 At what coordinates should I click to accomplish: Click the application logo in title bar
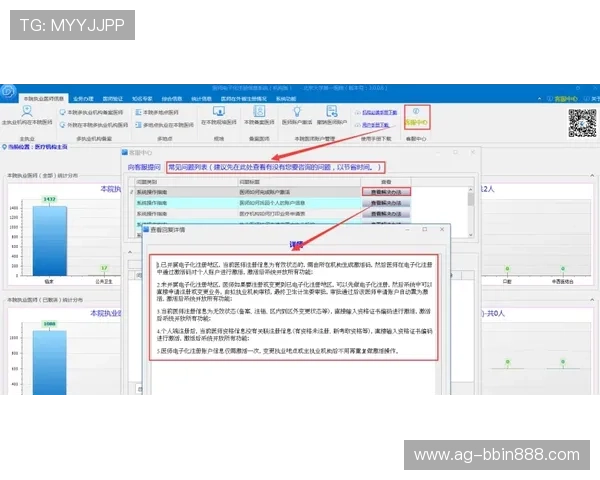pyautogui.click(x=8, y=92)
